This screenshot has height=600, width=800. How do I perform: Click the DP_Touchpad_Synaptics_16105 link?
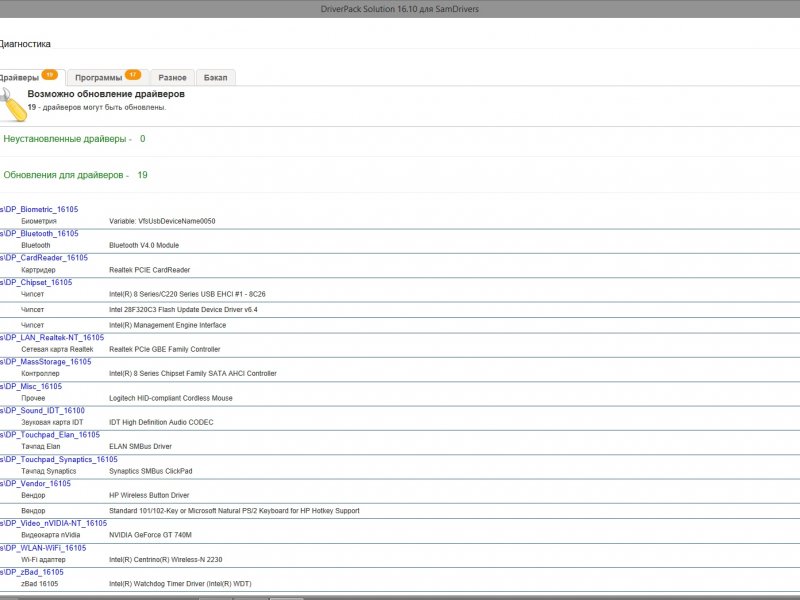(59, 459)
